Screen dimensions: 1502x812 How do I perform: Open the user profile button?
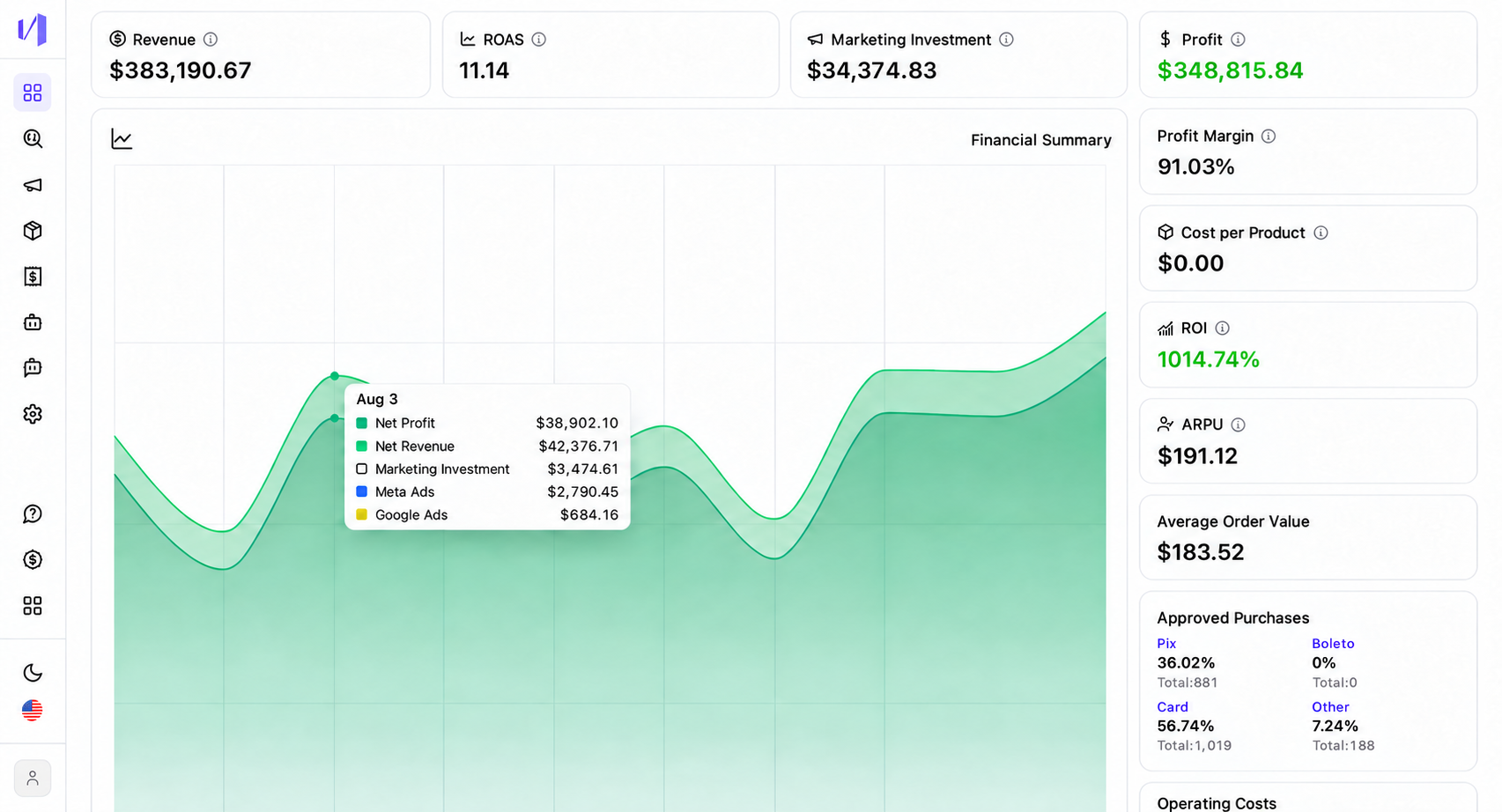point(33,779)
